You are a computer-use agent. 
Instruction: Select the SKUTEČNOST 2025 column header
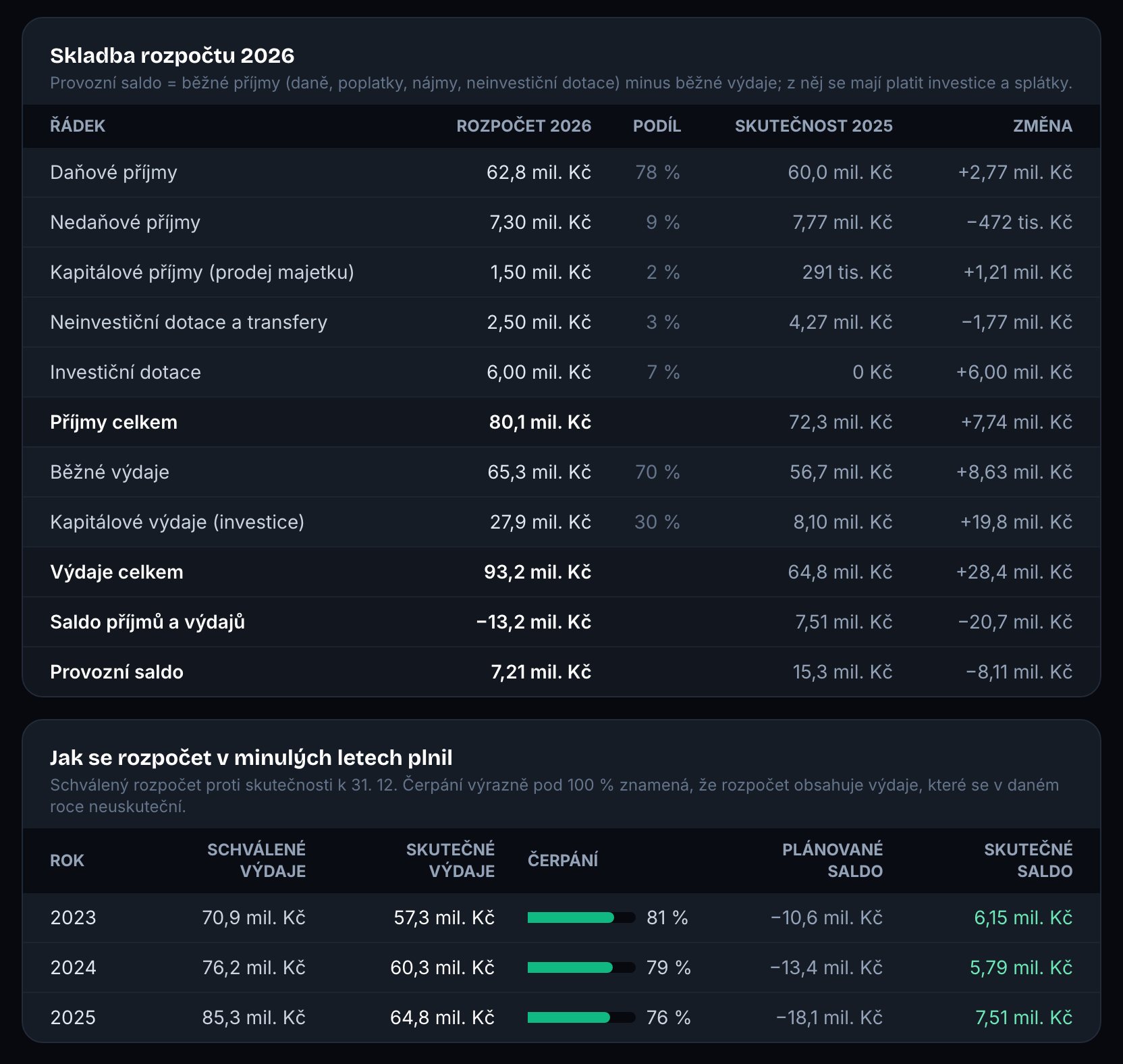(814, 126)
